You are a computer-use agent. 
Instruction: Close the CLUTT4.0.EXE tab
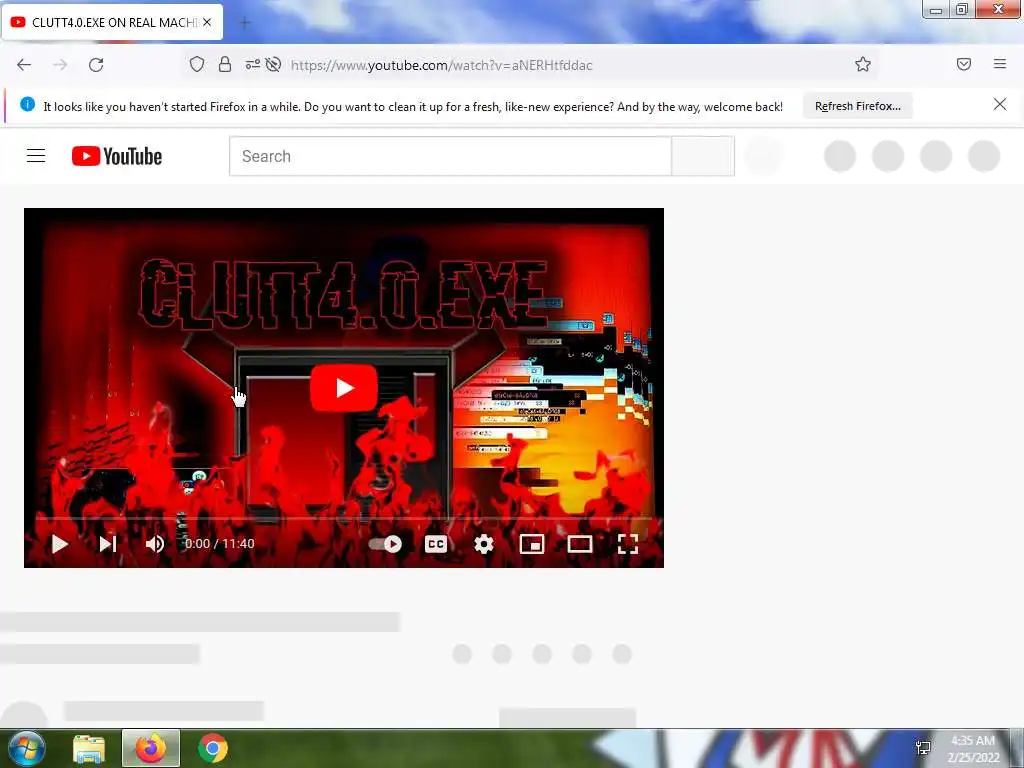click(207, 22)
